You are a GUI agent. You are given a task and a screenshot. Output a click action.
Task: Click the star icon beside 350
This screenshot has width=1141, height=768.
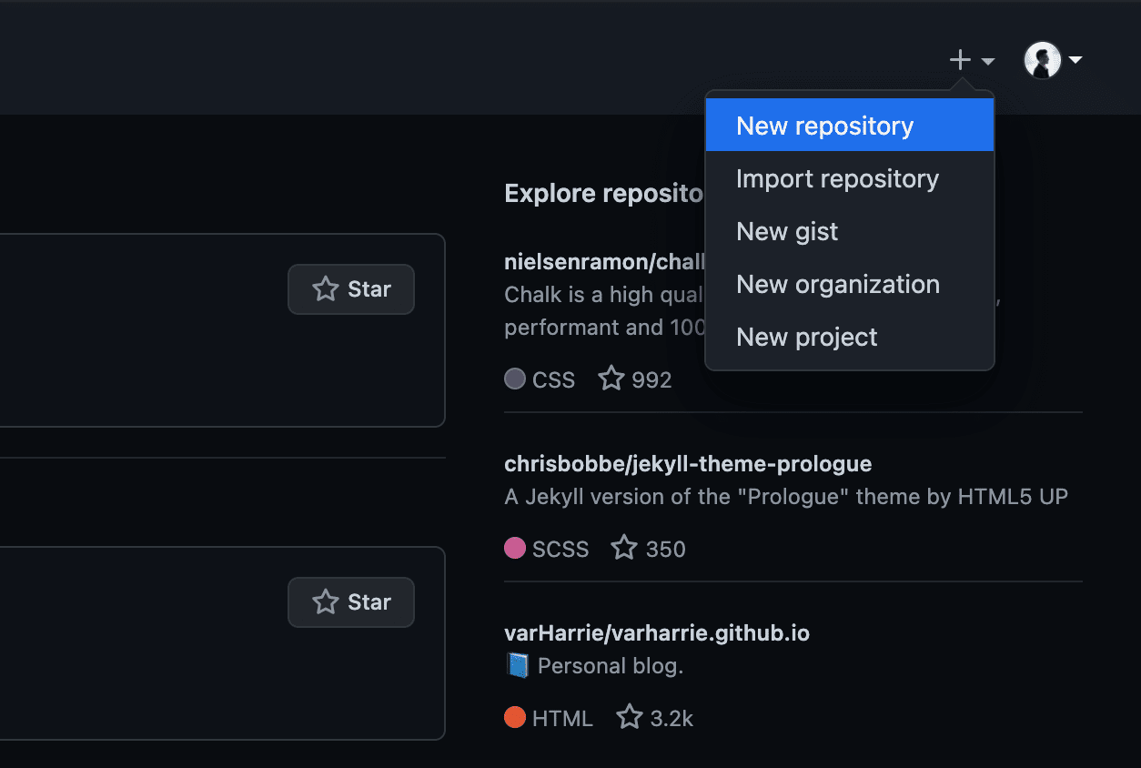[x=624, y=548]
